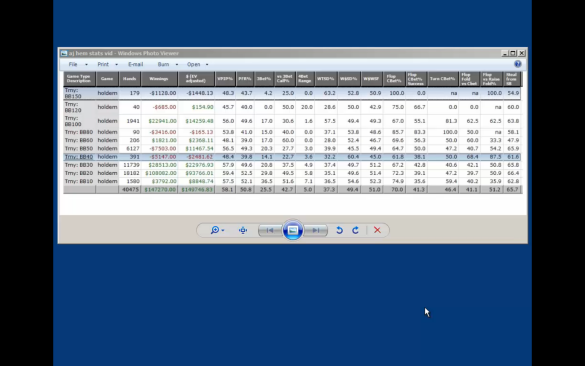Screen dimensions: 585x366
Task: Start the slideshow with the center button
Action: pos(293,230)
